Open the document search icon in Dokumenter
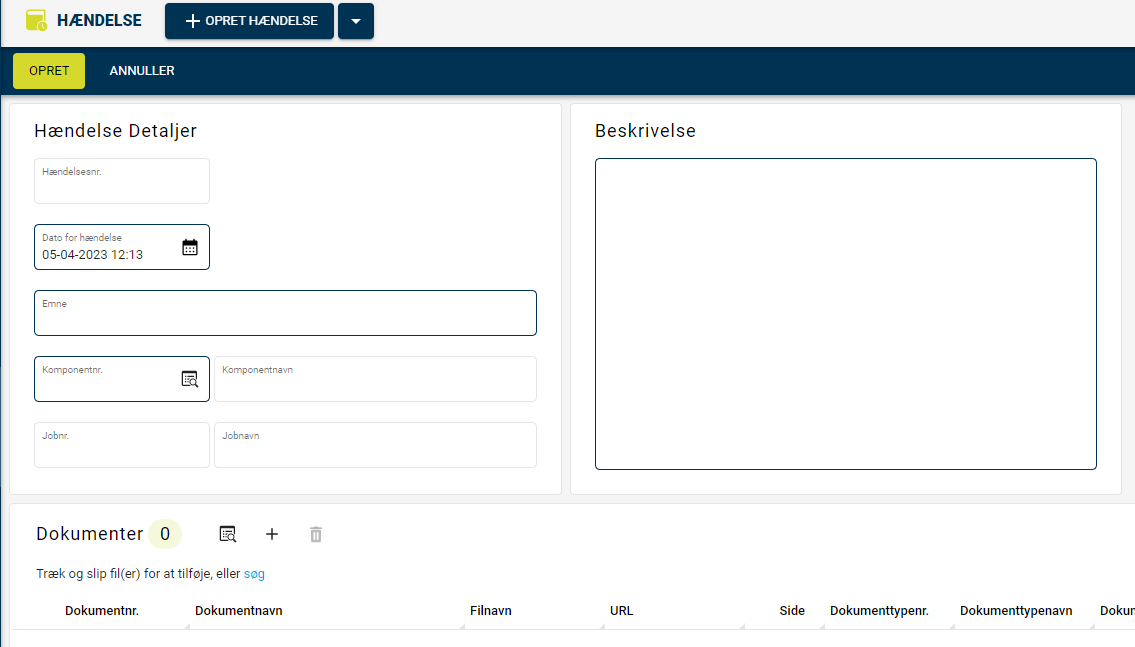 [x=227, y=534]
